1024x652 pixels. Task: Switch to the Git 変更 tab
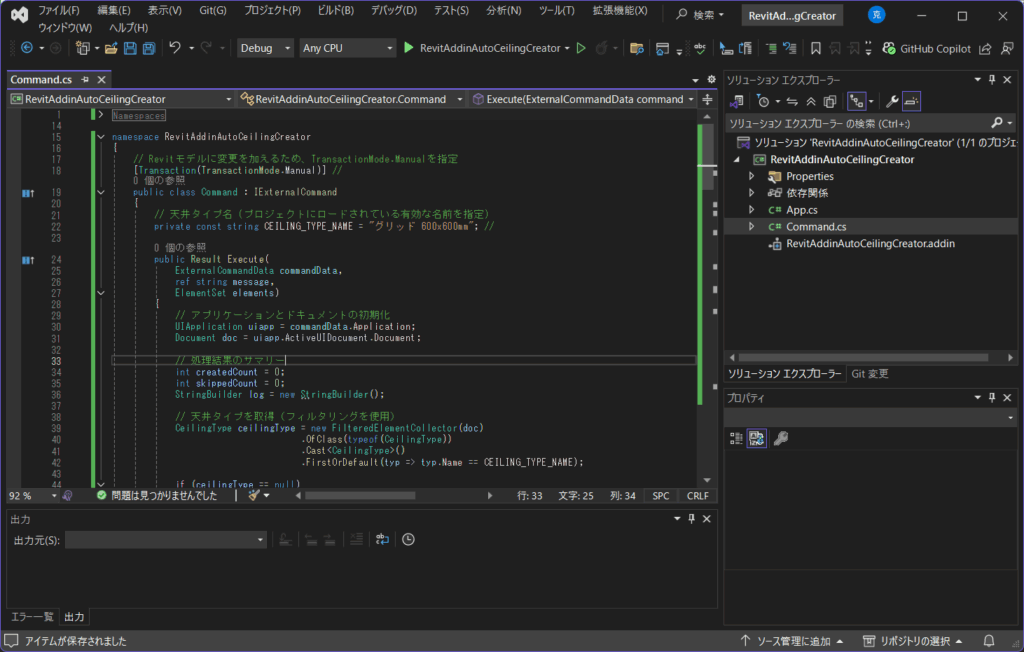coord(869,374)
